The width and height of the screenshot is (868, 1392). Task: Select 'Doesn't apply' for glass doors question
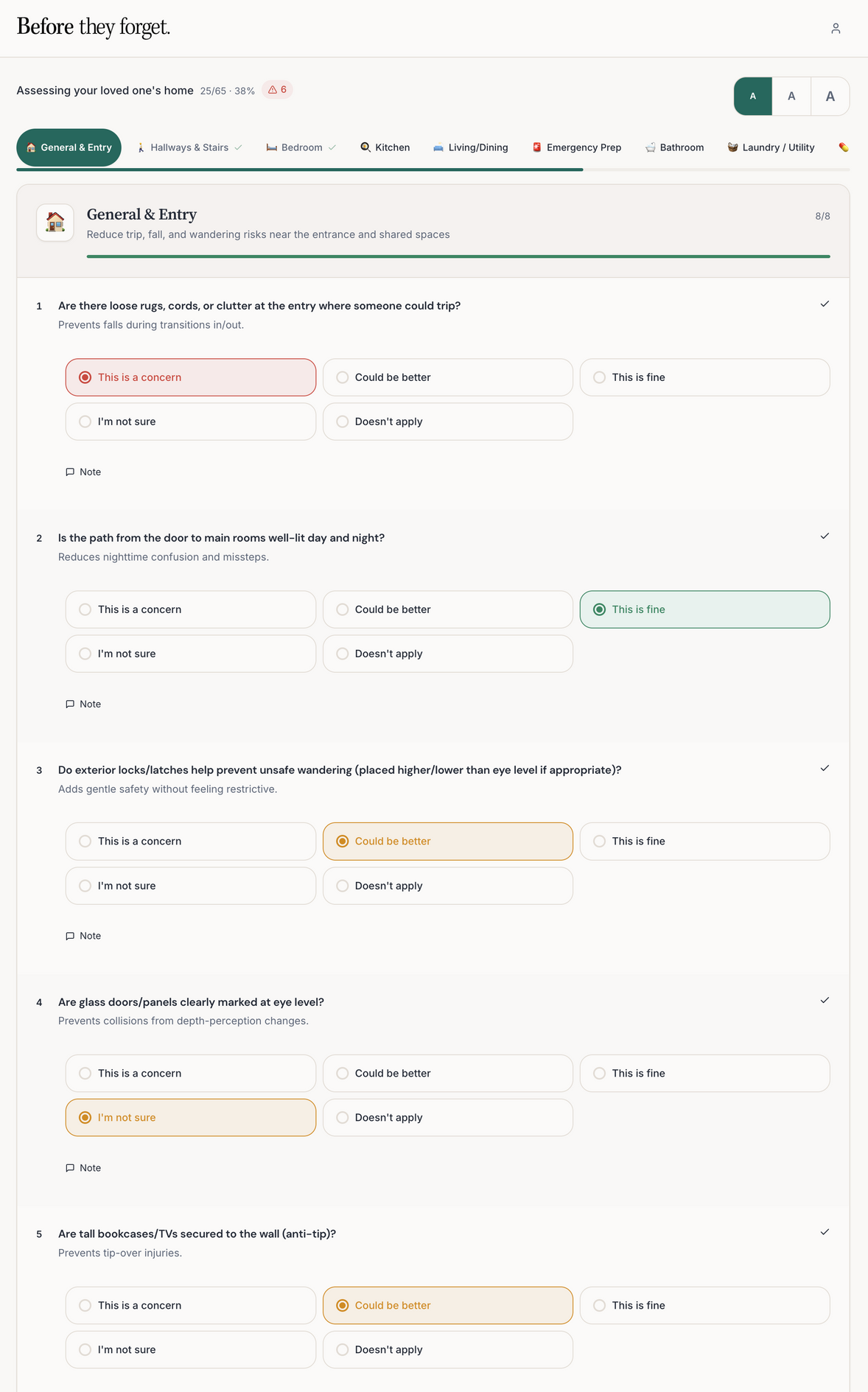coord(447,1118)
